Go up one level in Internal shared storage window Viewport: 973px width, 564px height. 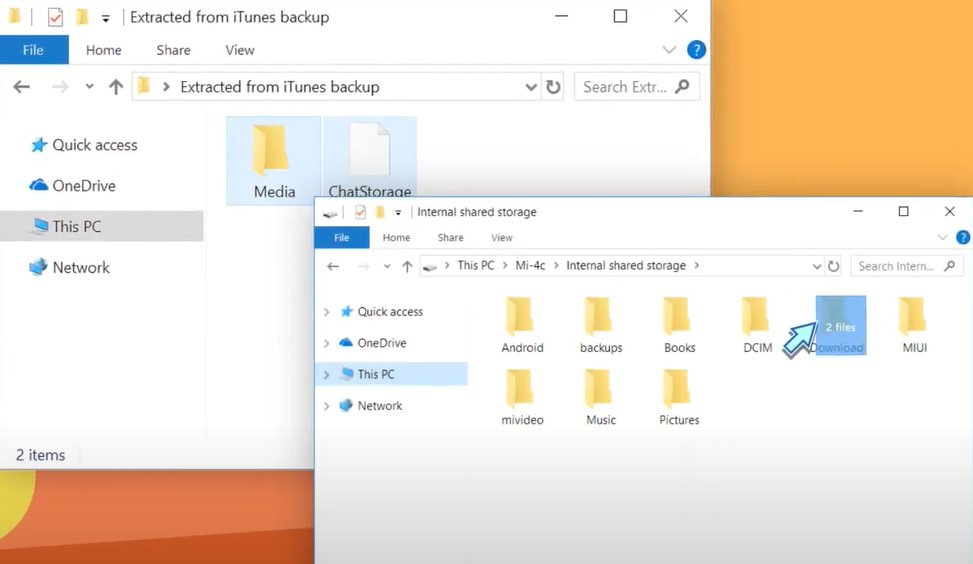pyautogui.click(x=407, y=266)
